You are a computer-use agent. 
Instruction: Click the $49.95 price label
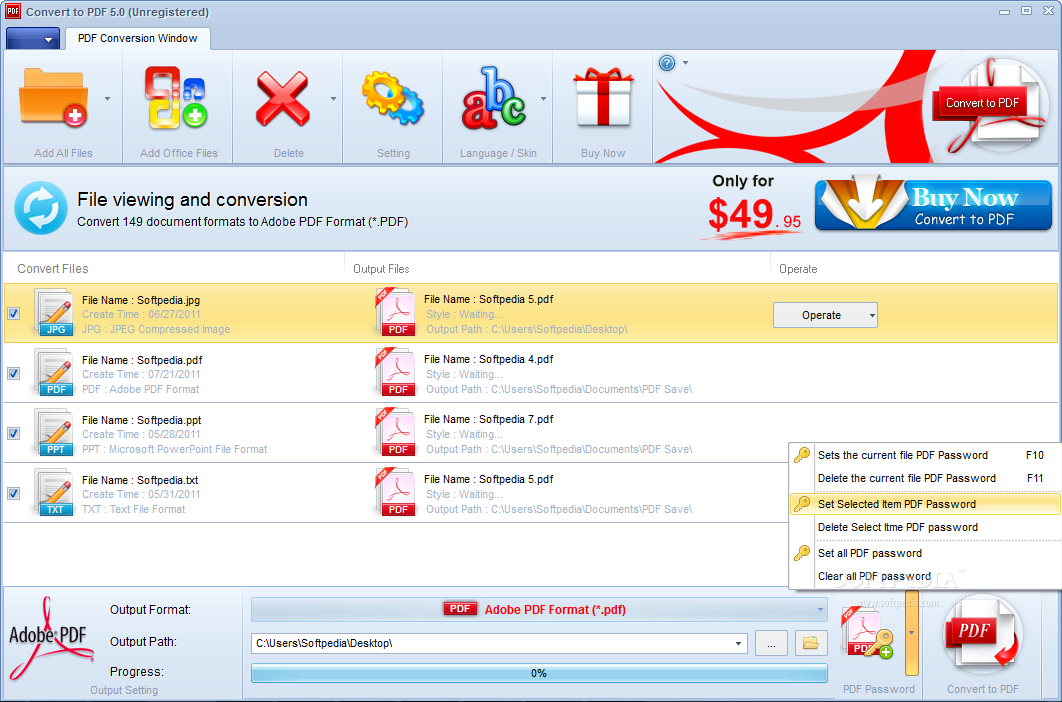[x=754, y=215]
